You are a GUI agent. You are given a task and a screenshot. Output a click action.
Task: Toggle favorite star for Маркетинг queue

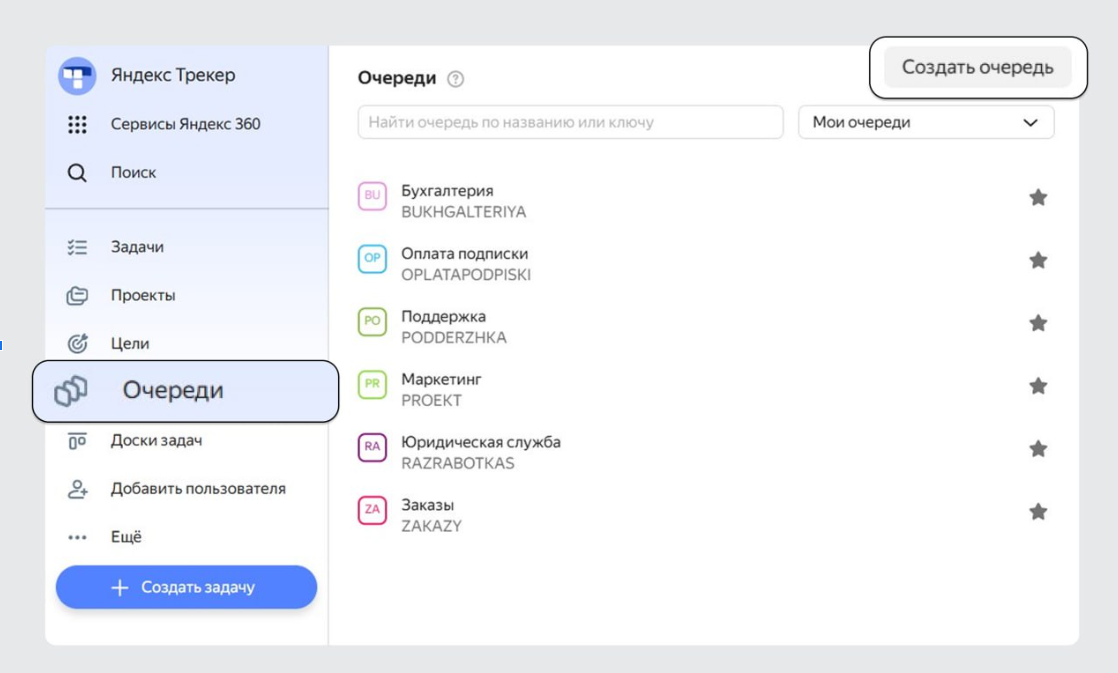(1038, 386)
